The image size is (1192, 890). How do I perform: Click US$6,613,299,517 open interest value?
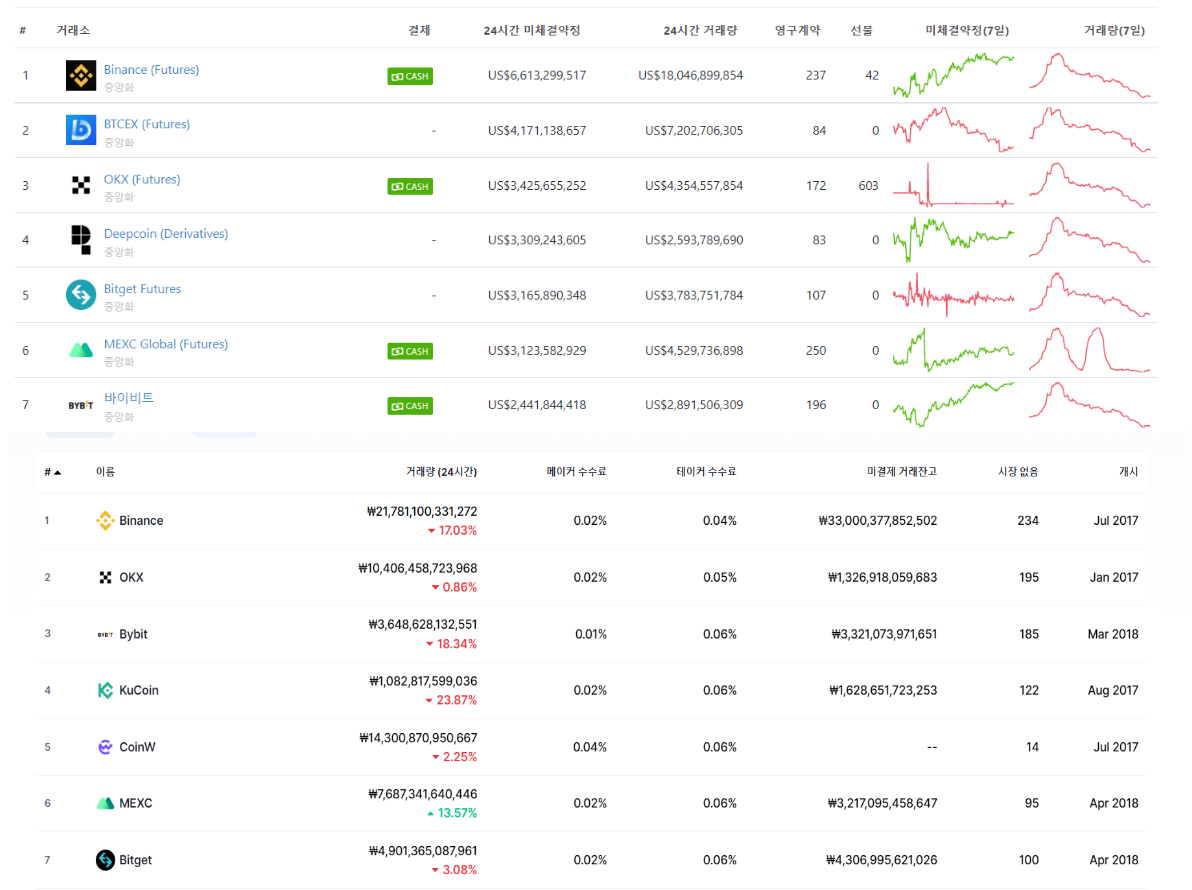pyautogui.click(x=537, y=75)
